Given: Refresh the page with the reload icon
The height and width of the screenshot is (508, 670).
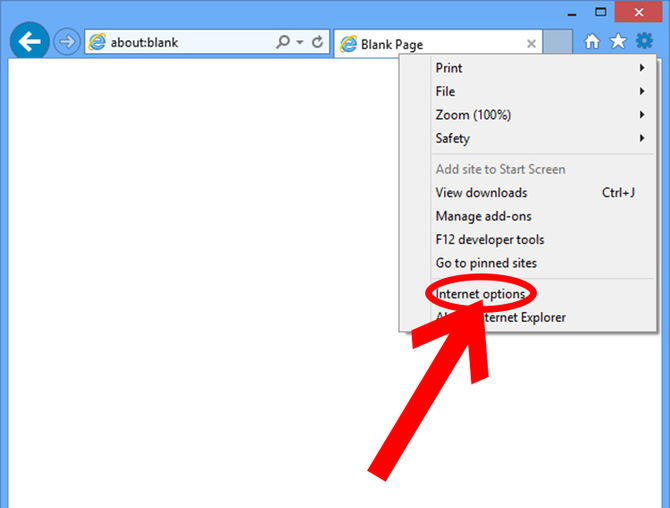Looking at the screenshot, I should tap(317, 42).
